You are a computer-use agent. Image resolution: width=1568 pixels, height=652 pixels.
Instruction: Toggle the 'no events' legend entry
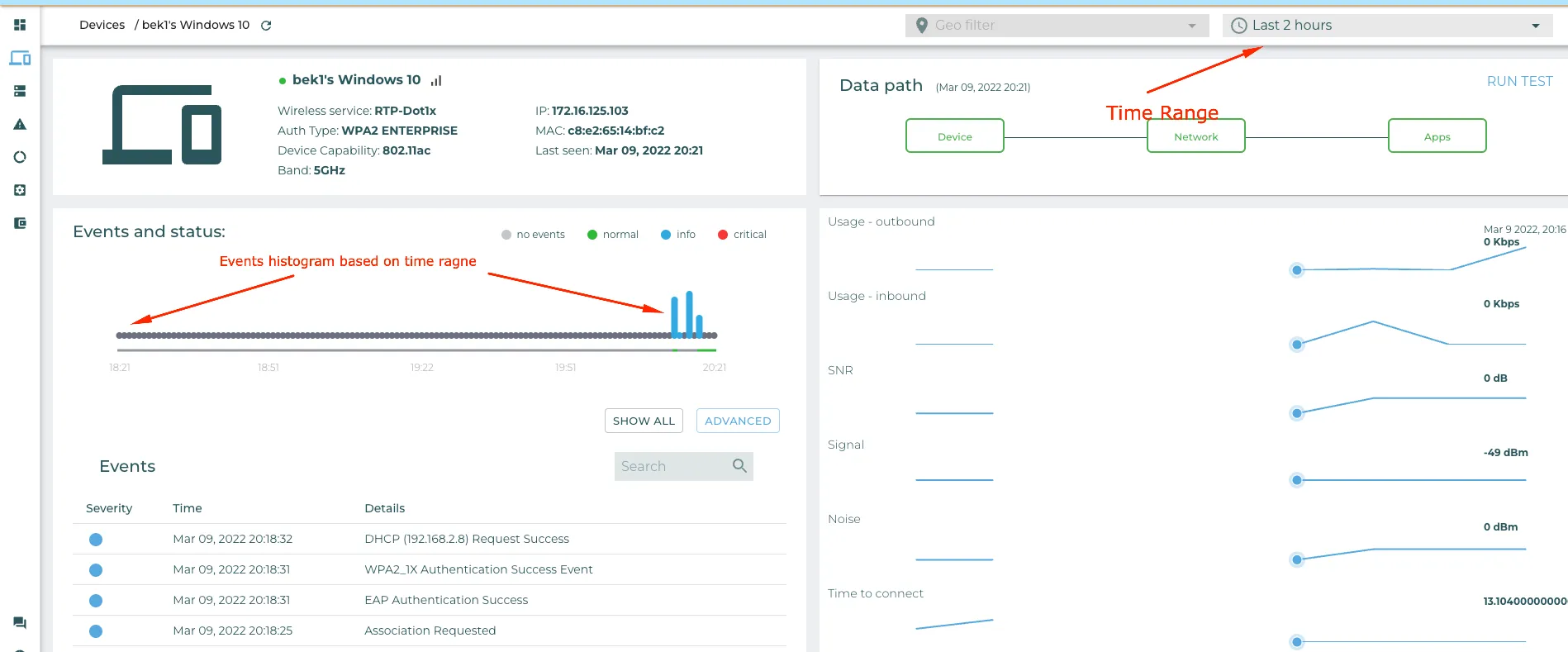click(533, 235)
